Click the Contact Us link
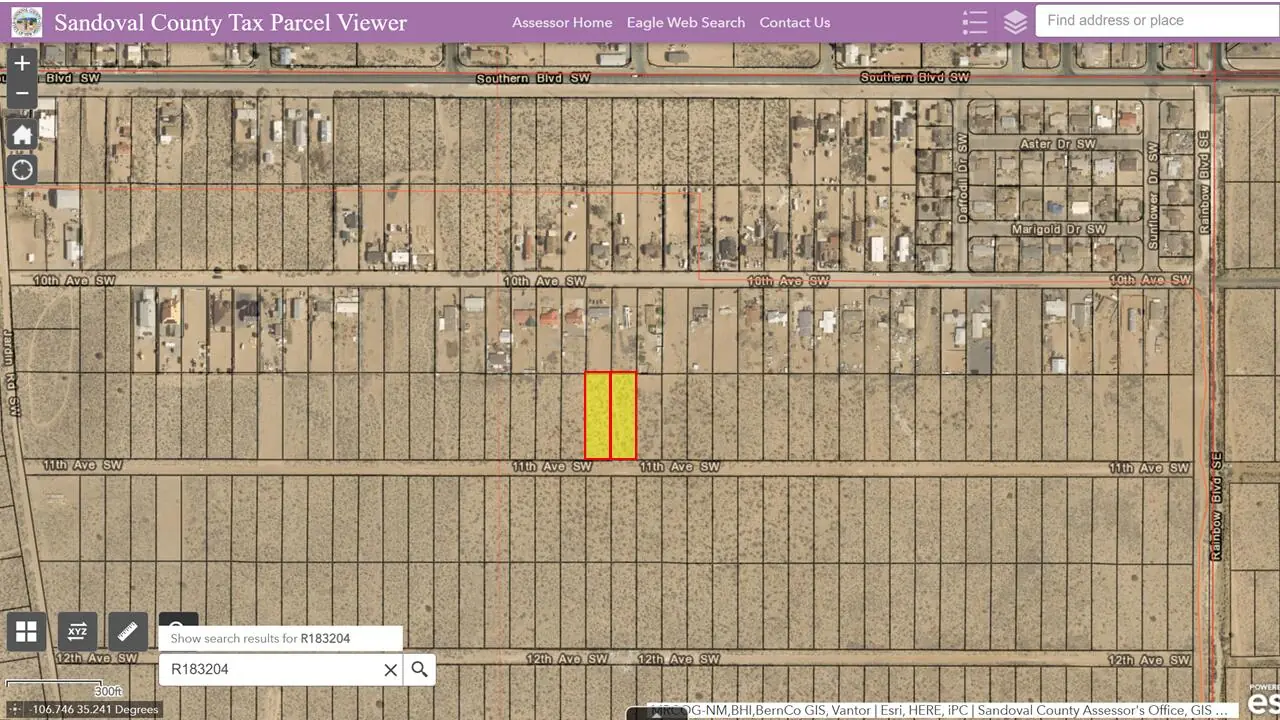The width and height of the screenshot is (1280, 720). (795, 22)
